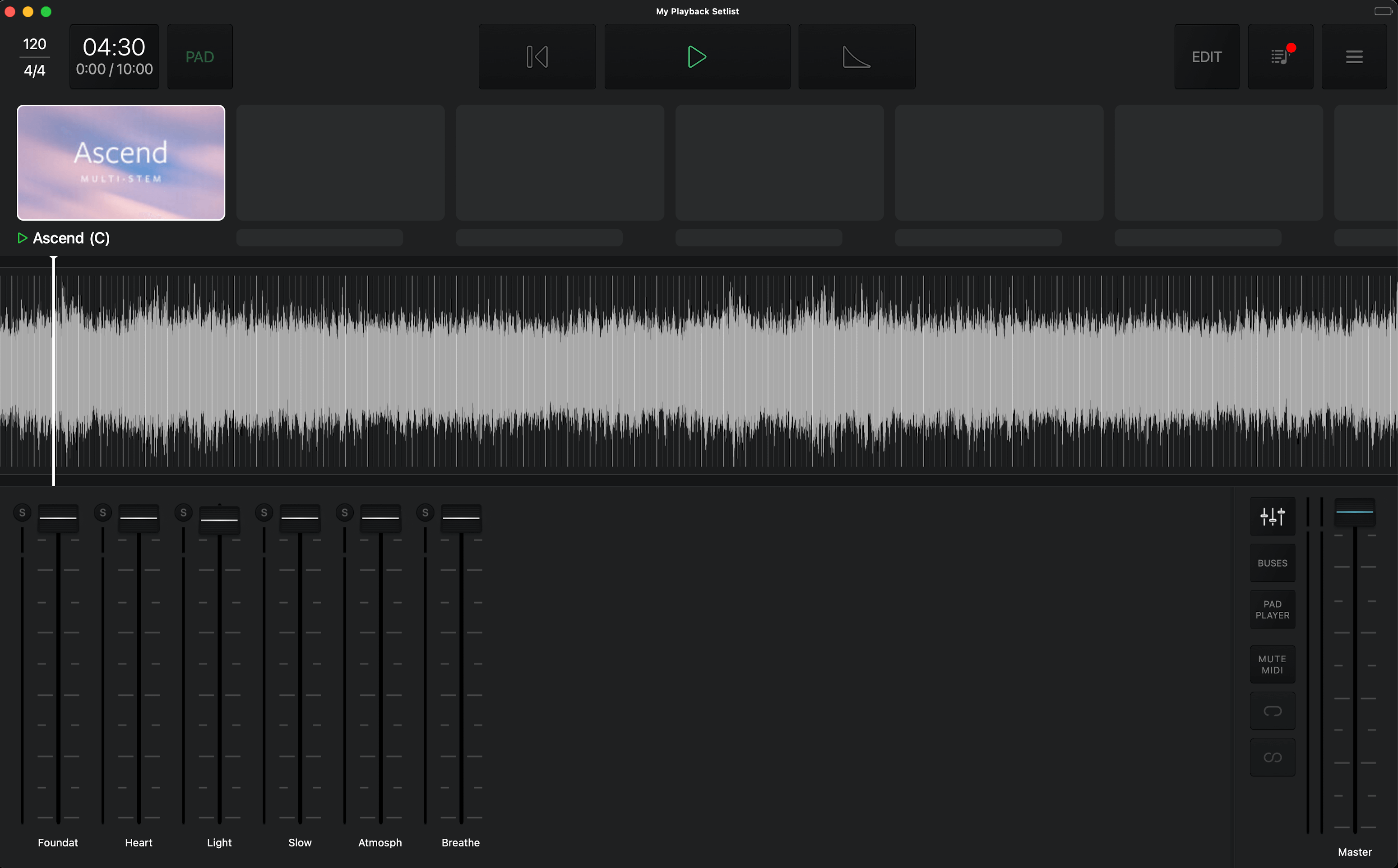Click the green fullscreen window button
Image resolution: width=1398 pixels, height=868 pixels.
pyautogui.click(x=46, y=11)
